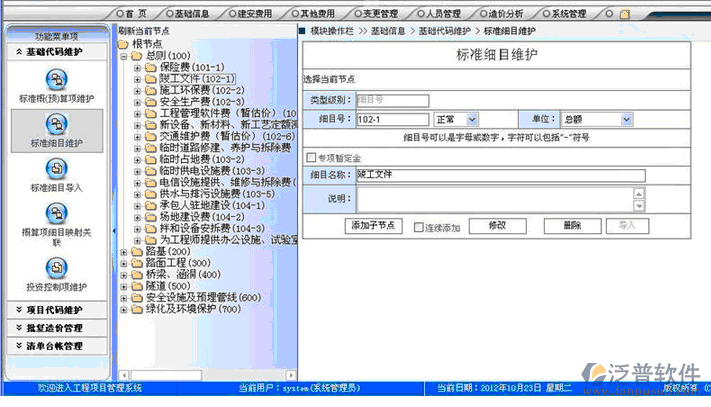Click folder icon of 场地建设费(104-2)
The width and height of the screenshot is (711, 407).
pos(151,217)
